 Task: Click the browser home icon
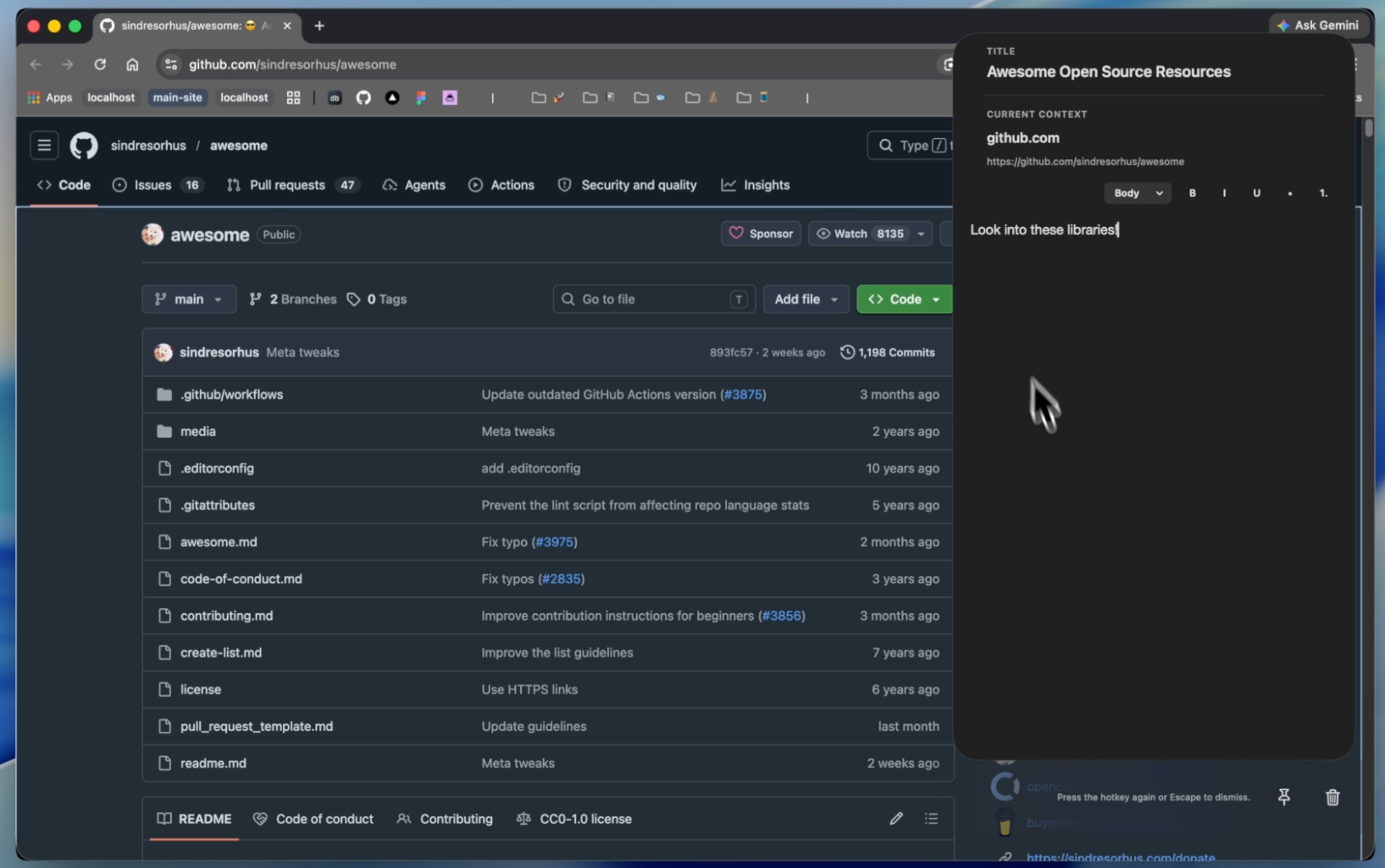point(132,64)
